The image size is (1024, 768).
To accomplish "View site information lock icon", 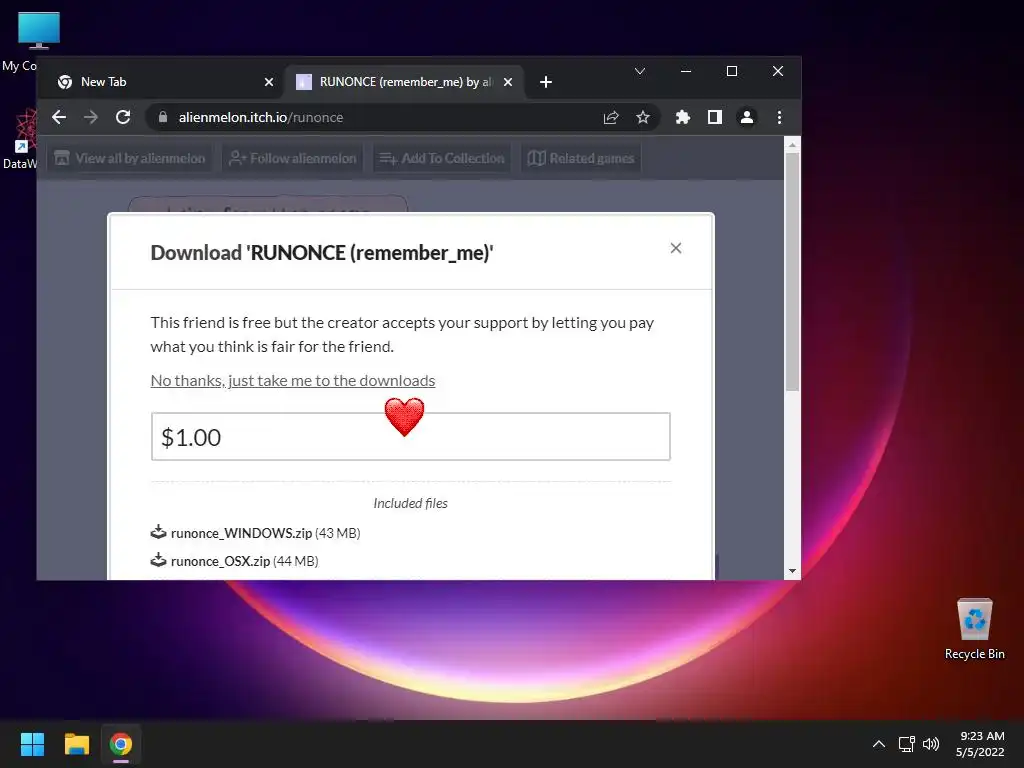I will 163,118.
